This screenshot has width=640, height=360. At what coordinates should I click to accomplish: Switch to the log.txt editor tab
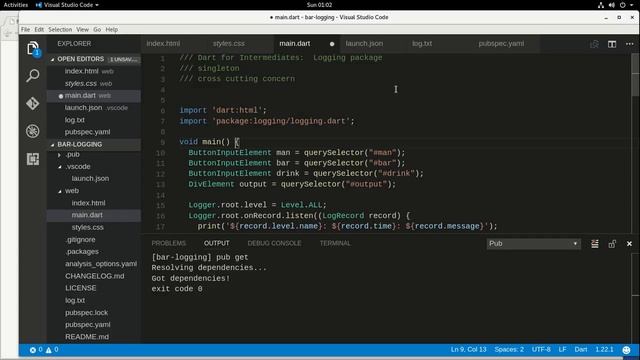(422, 44)
